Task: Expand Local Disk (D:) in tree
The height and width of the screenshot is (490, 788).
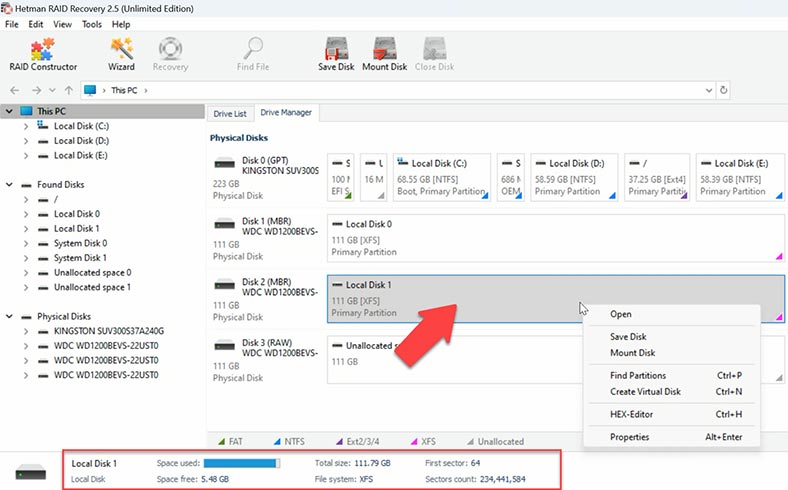Action: tap(26, 141)
